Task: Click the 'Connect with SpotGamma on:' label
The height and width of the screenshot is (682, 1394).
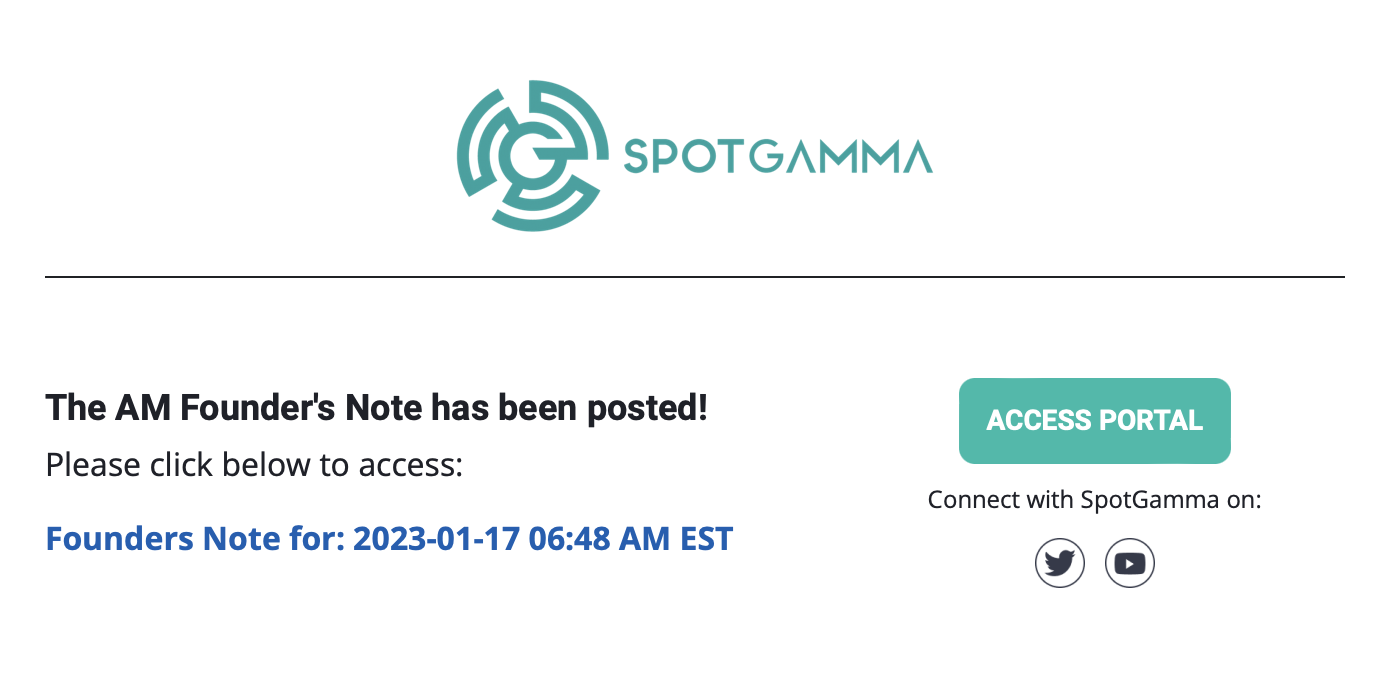Action: tap(1095, 500)
